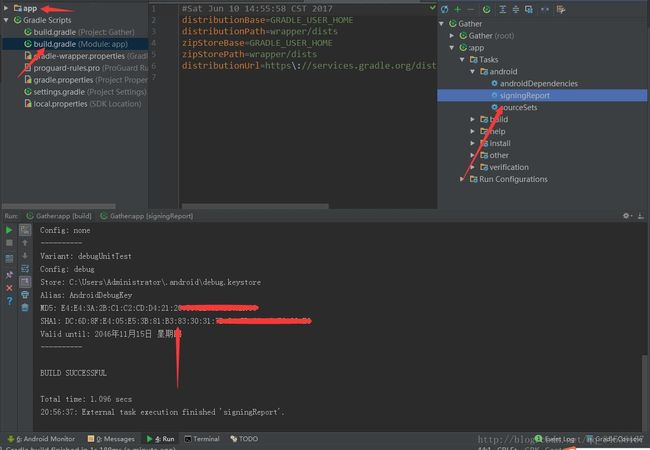Click the minus Detach project icon
The height and width of the screenshot is (450, 650).
coord(471,9)
